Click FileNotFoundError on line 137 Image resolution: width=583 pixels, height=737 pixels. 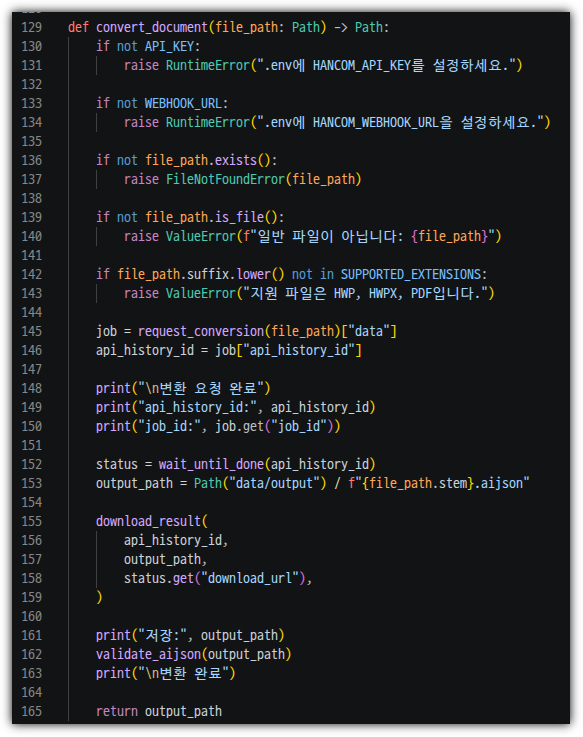(225, 180)
